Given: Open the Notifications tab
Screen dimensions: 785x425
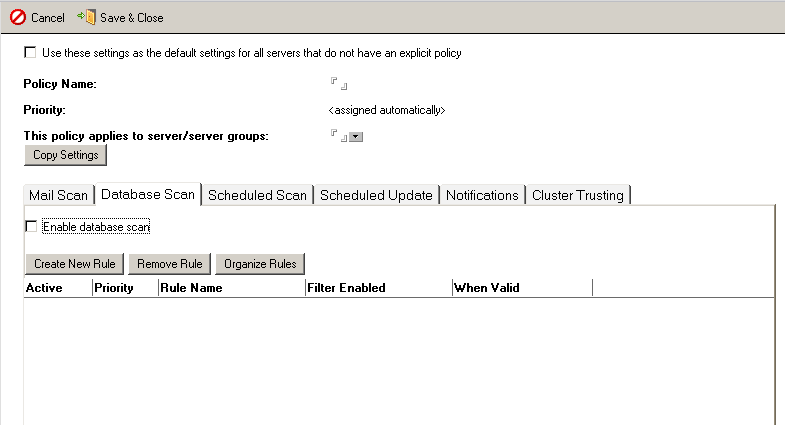Looking at the screenshot, I should click(482, 195).
